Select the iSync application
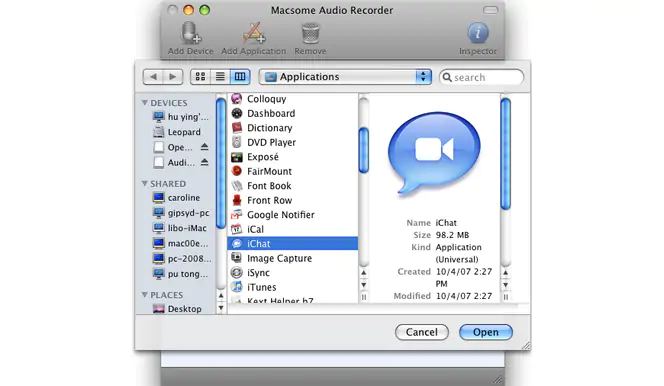Image resolution: width=664 pixels, height=386 pixels. (293, 273)
